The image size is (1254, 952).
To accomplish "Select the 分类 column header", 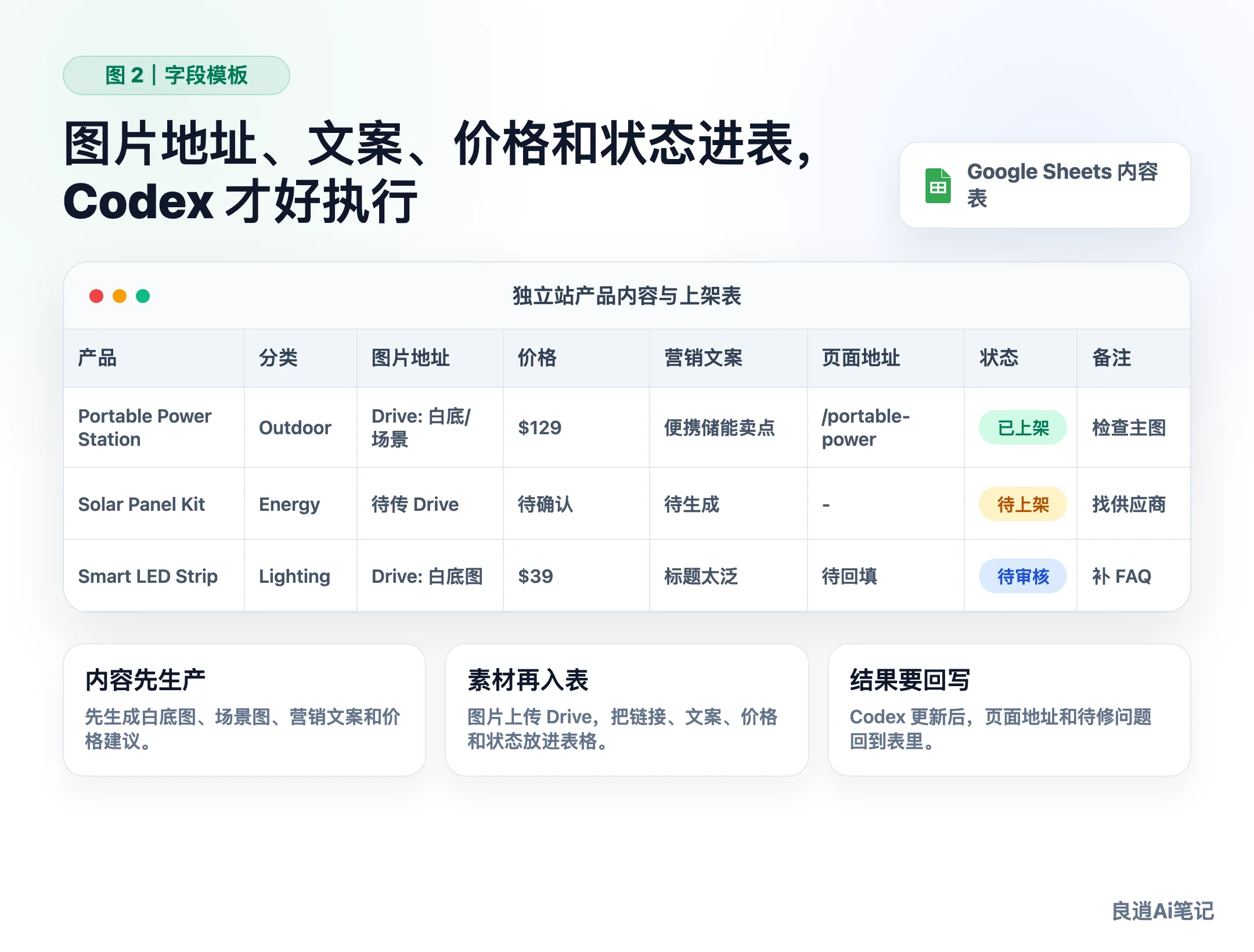I will pyautogui.click(x=301, y=358).
